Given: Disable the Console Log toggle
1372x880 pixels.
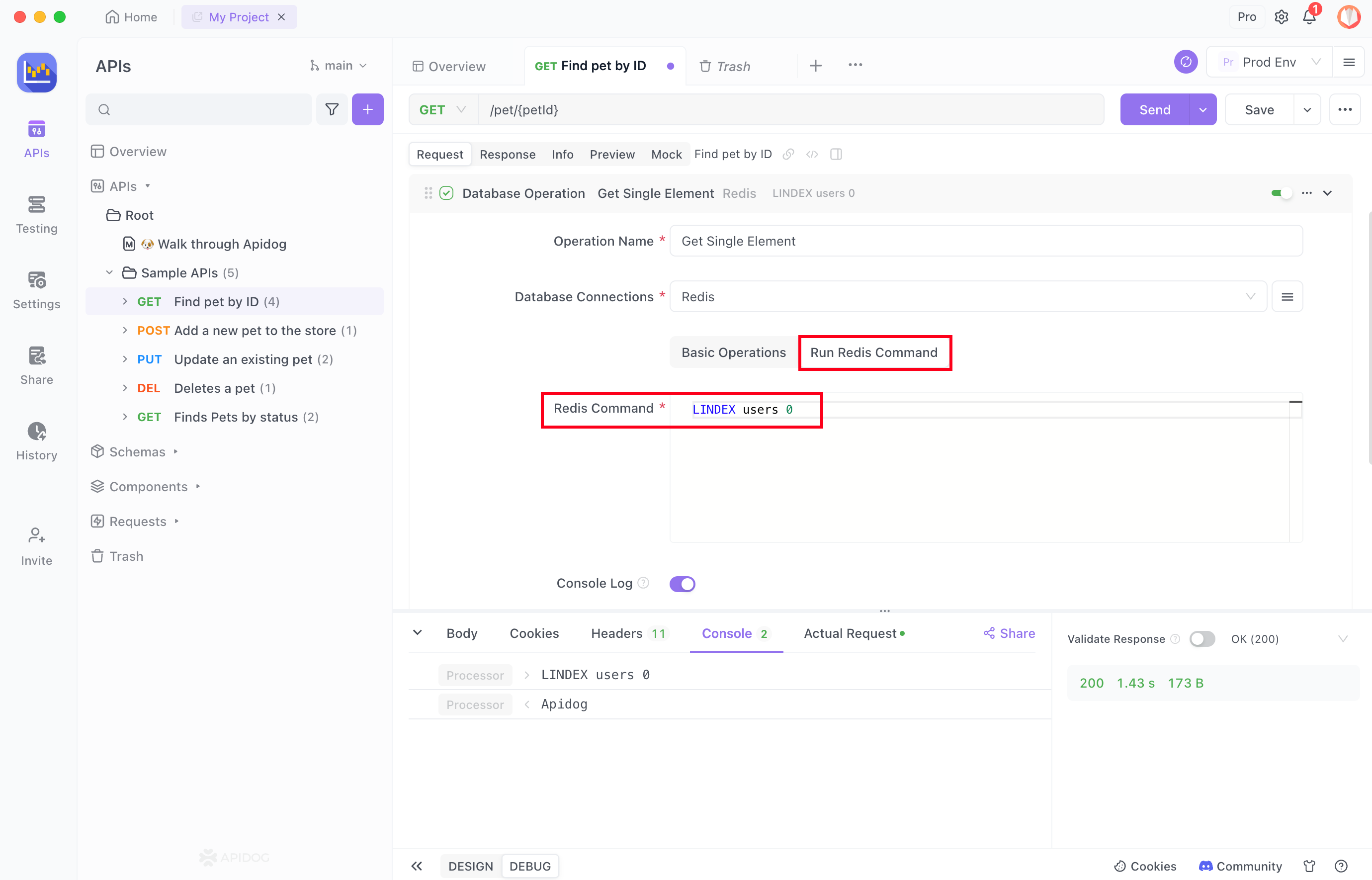Looking at the screenshot, I should (x=682, y=583).
